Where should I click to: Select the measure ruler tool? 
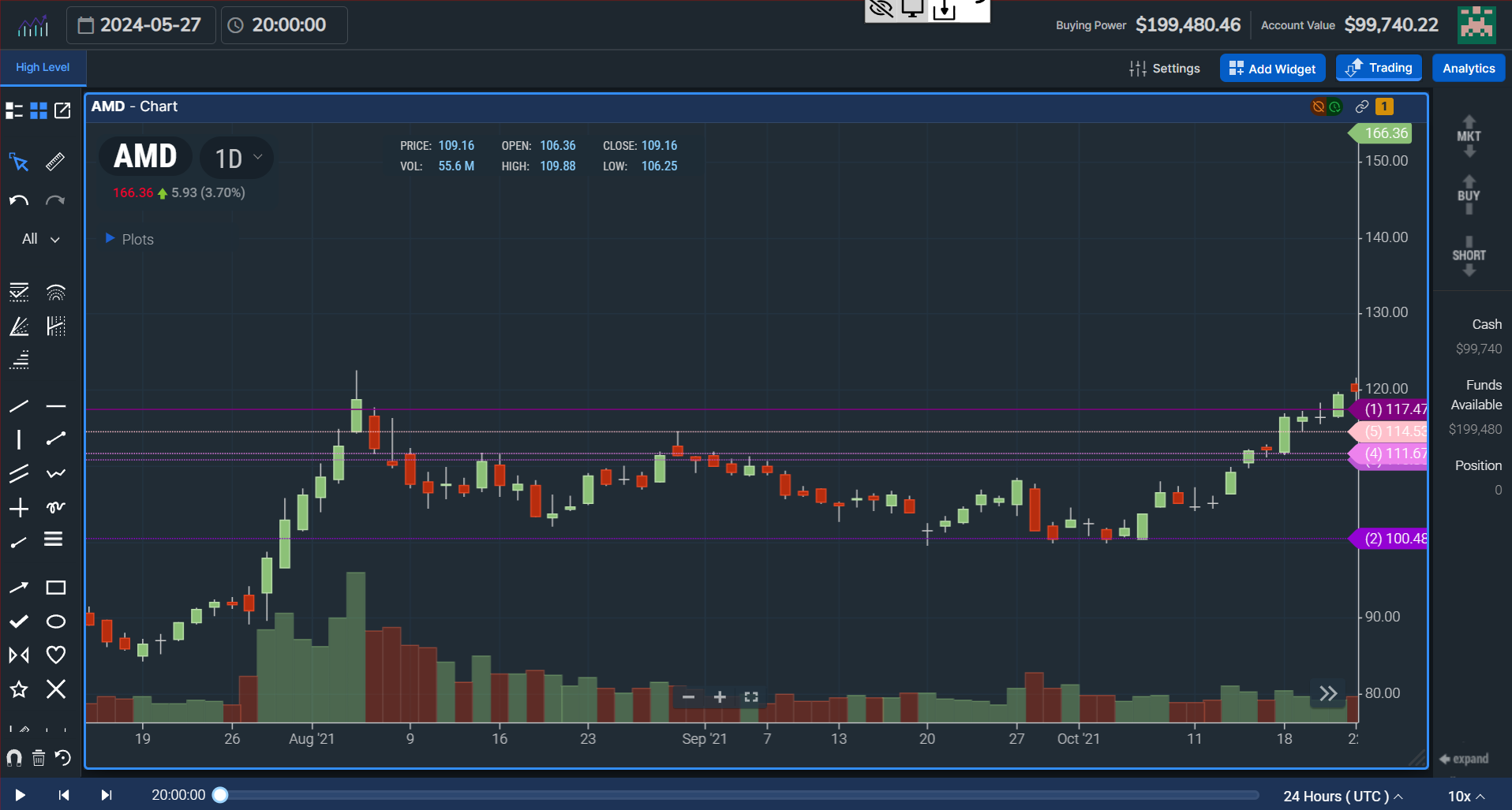55,162
